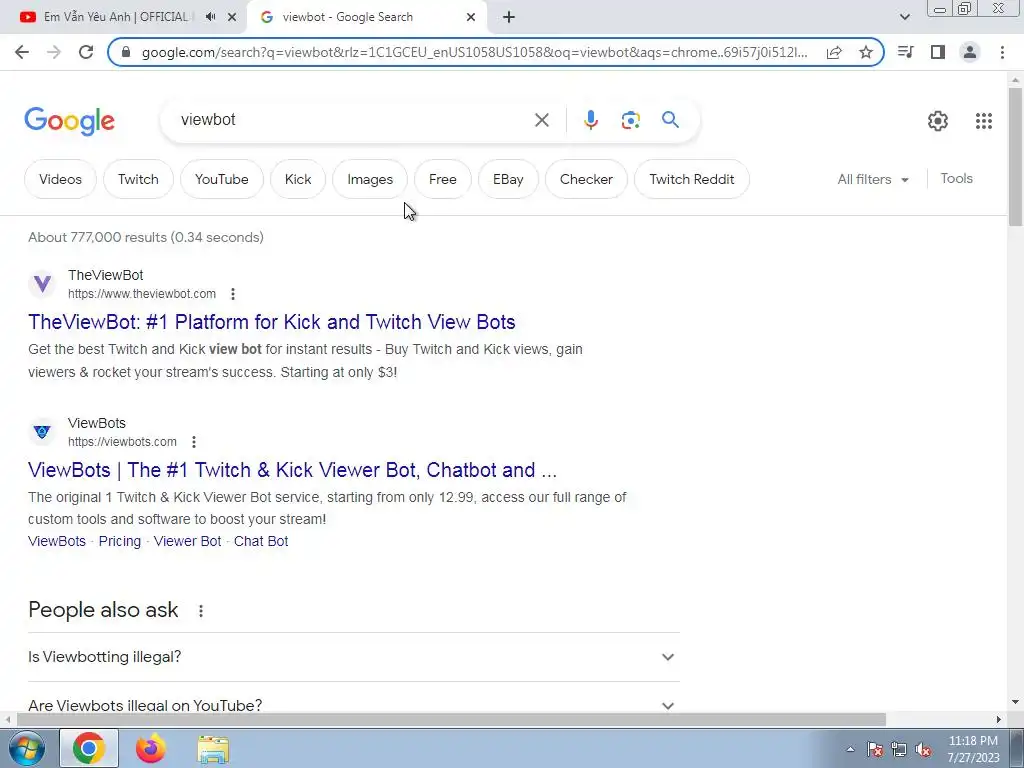
Task: Click the vertical scrollbar thumb
Action: [1015, 157]
